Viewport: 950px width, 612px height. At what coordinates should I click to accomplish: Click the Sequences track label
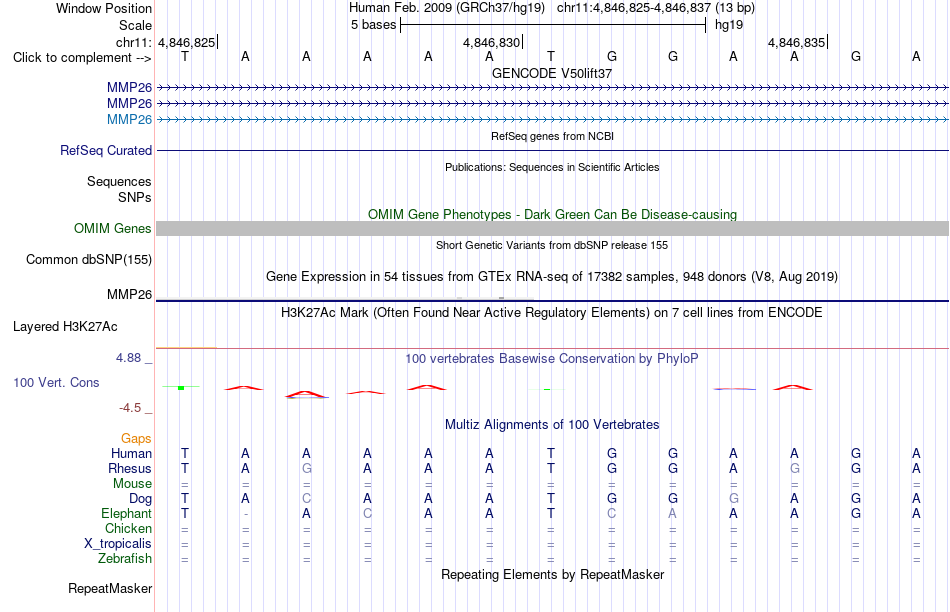(119, 181)
